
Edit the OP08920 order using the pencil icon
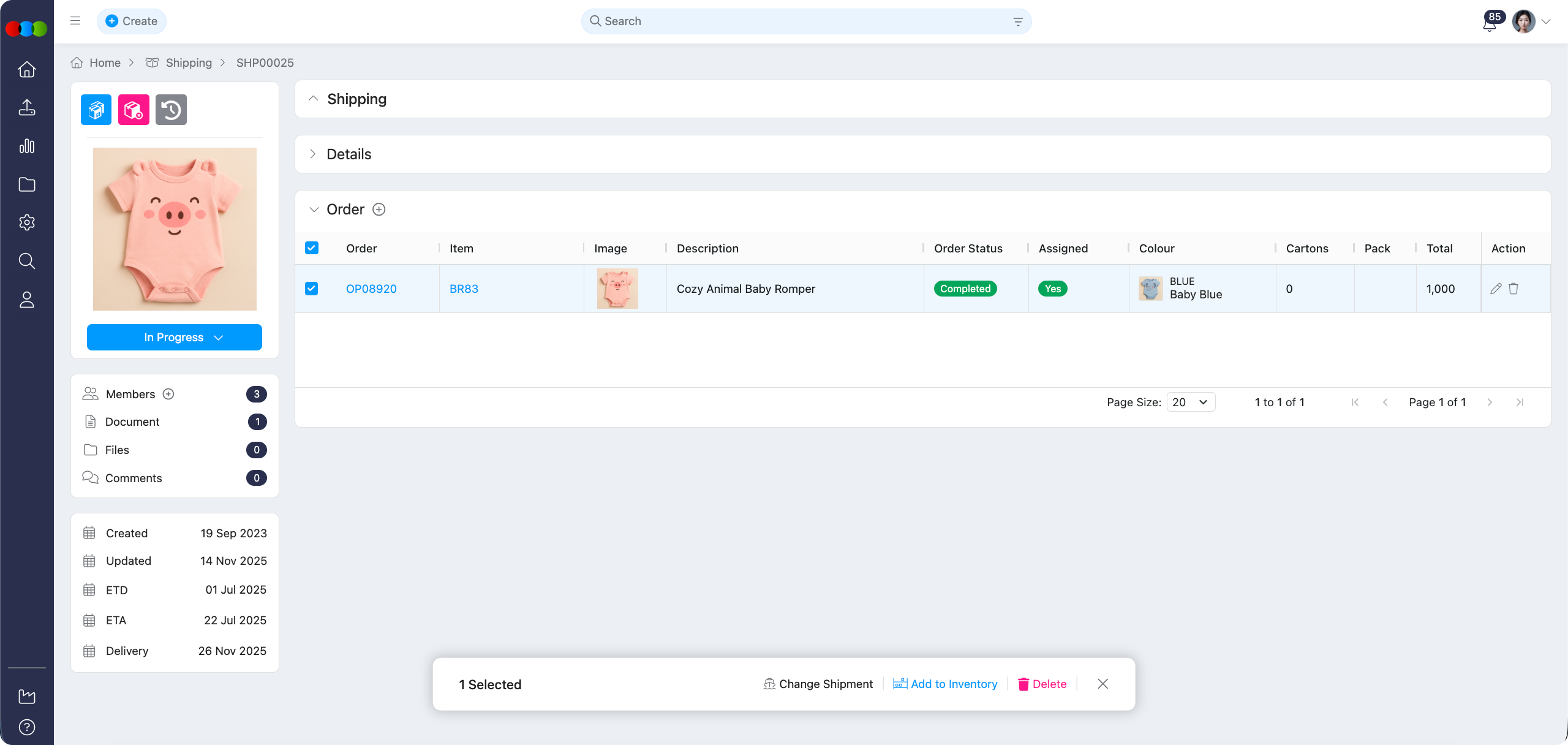tap(1496, 289)
